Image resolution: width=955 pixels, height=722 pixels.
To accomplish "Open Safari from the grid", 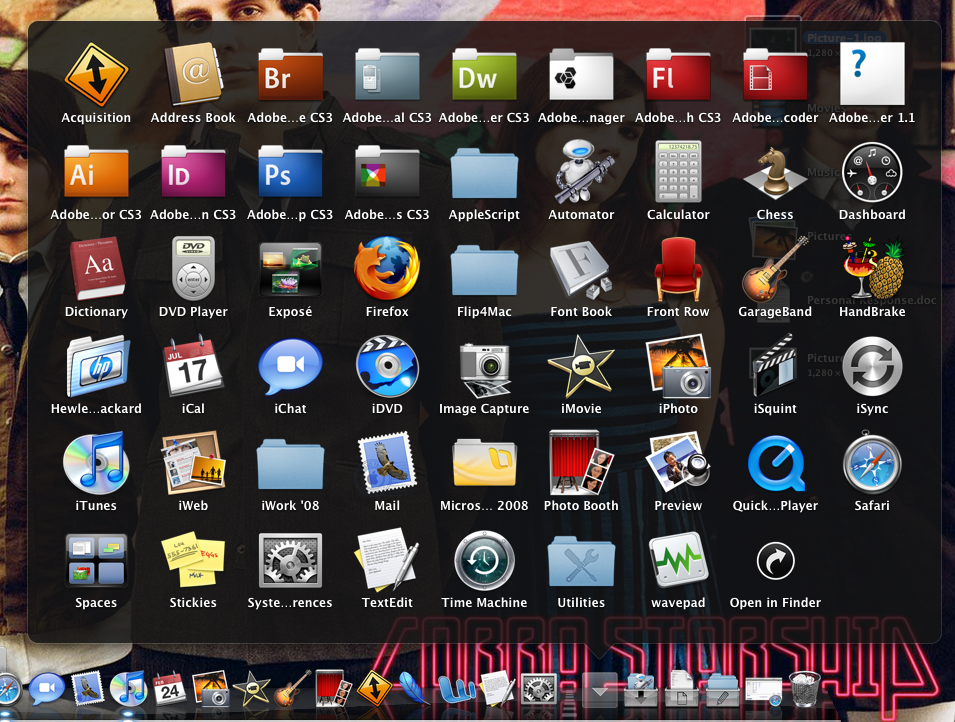I will pos(872,462).
